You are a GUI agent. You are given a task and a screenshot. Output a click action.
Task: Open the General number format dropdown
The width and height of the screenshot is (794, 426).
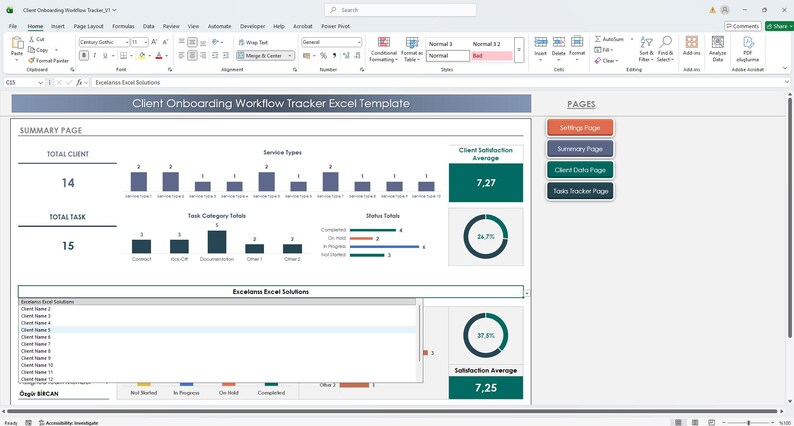point(359,43)
